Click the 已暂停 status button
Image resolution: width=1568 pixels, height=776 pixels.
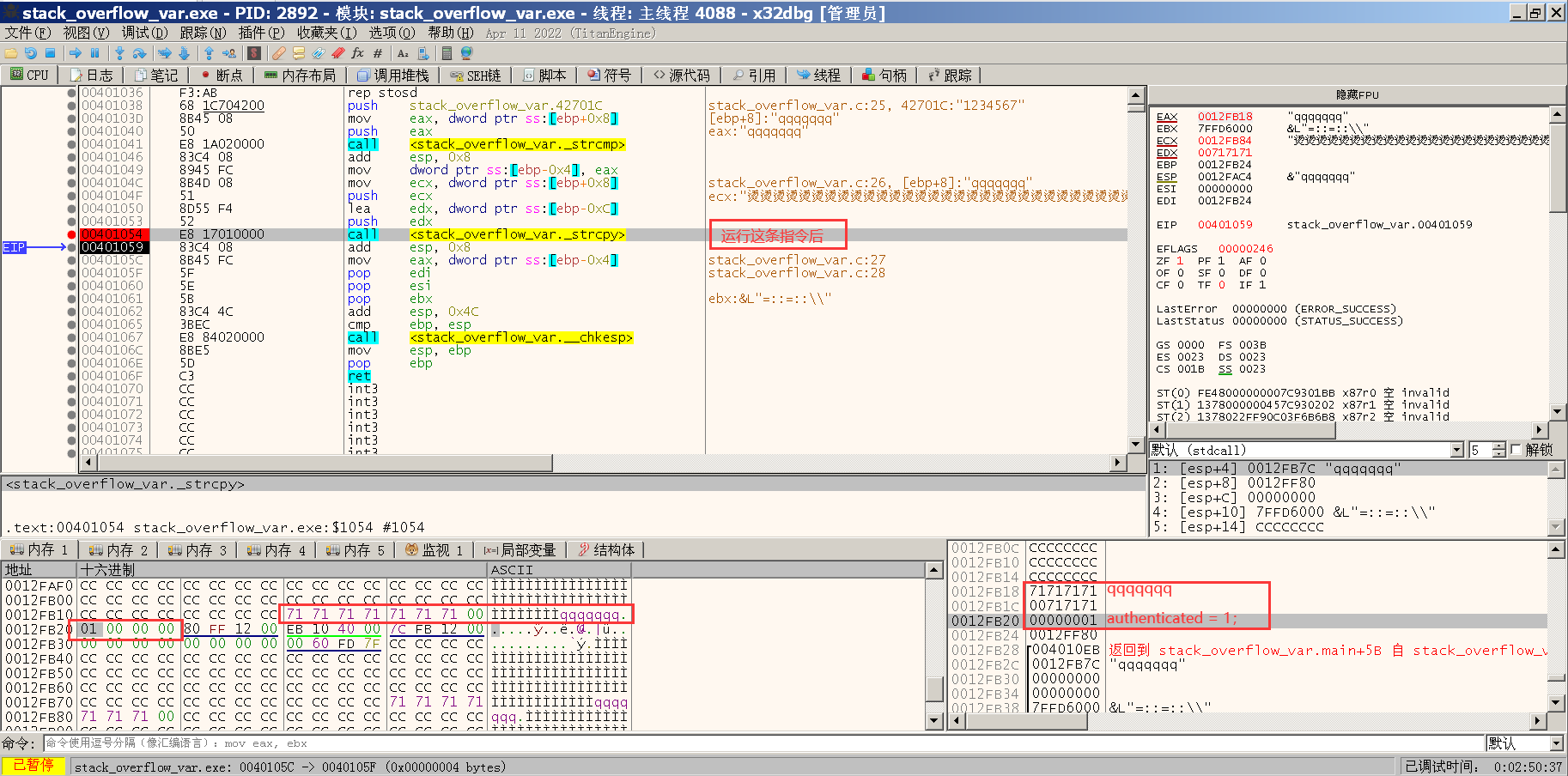[x=35, y=765]
